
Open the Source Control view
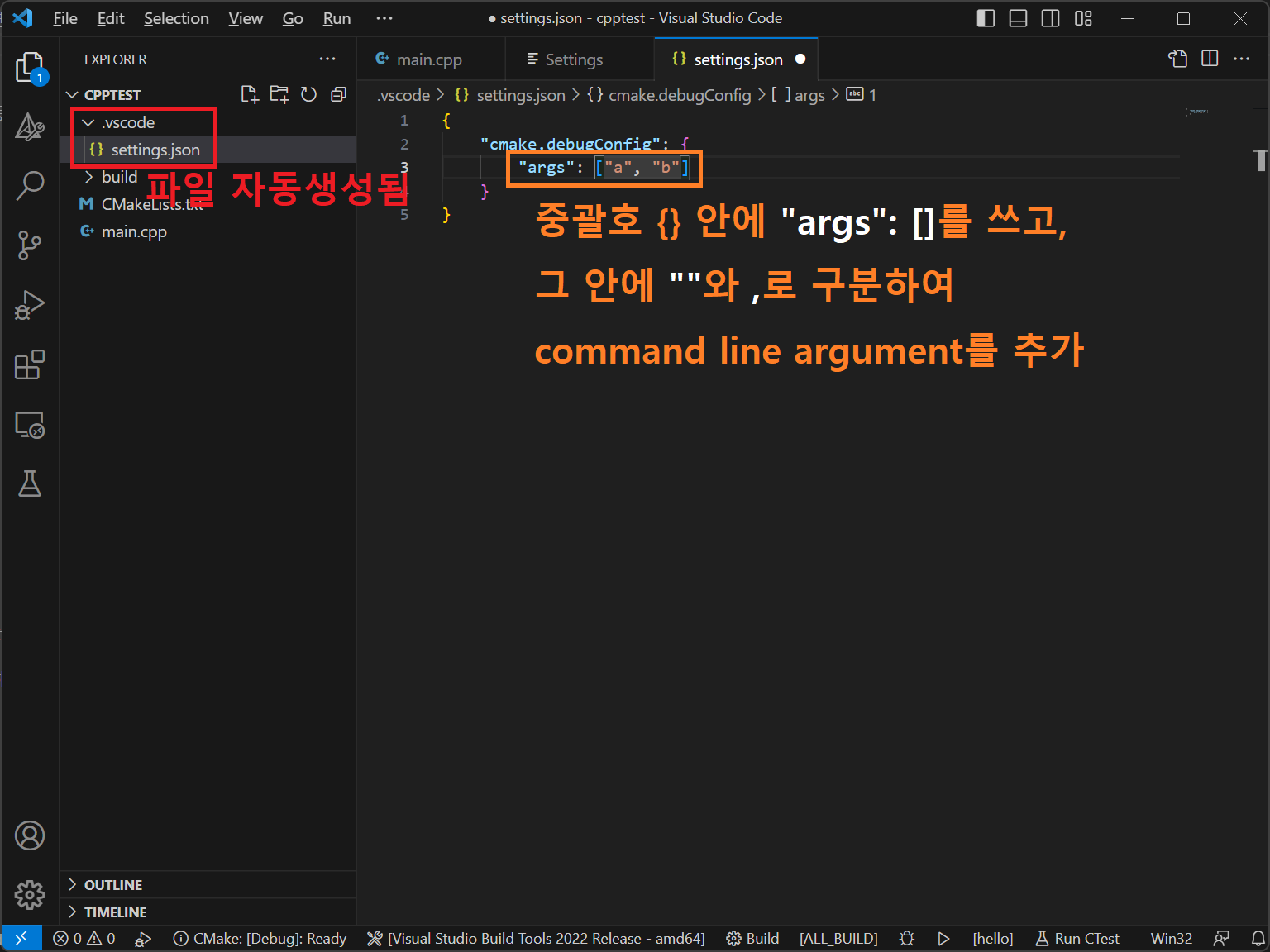(30, 245)
